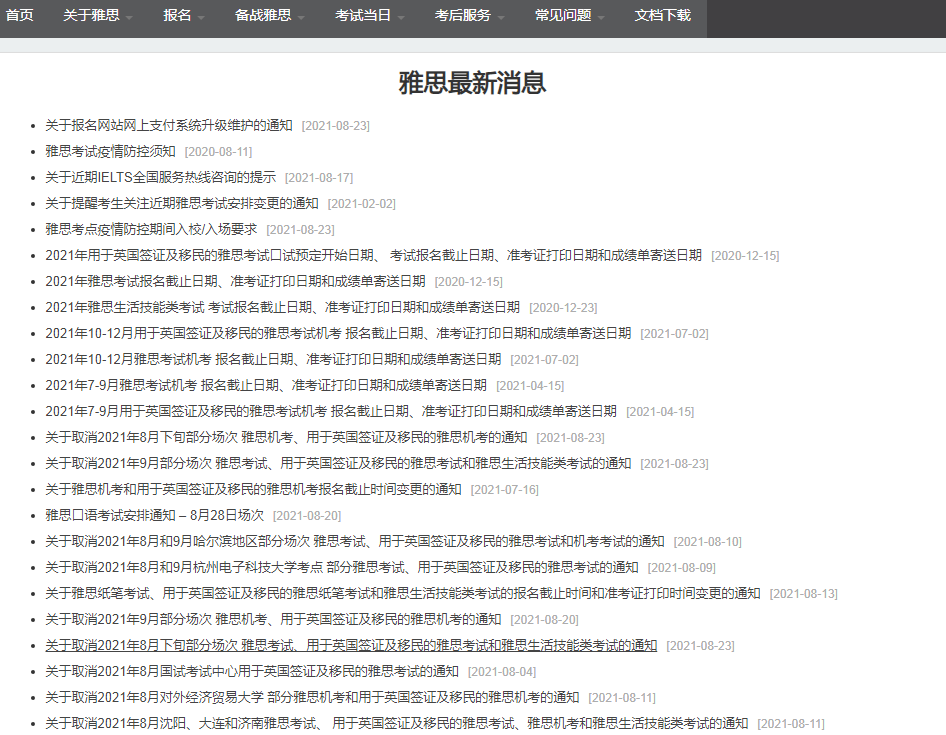946x735 pixels.
Task: Open 杭州电子科技大学考点 cancellation notice
Action: (x=341, y=567)
